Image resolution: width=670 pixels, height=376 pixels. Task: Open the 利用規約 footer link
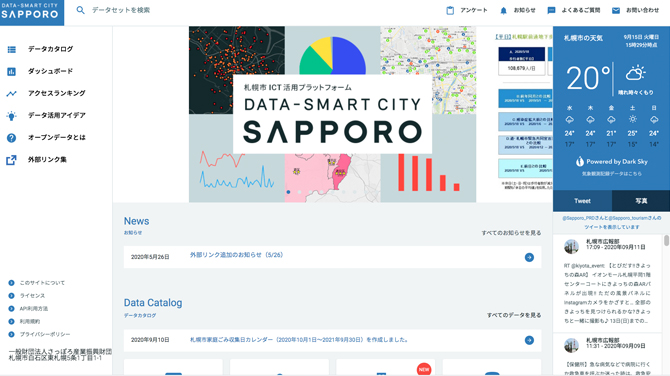pyautogui.click(x=29, y=321)
